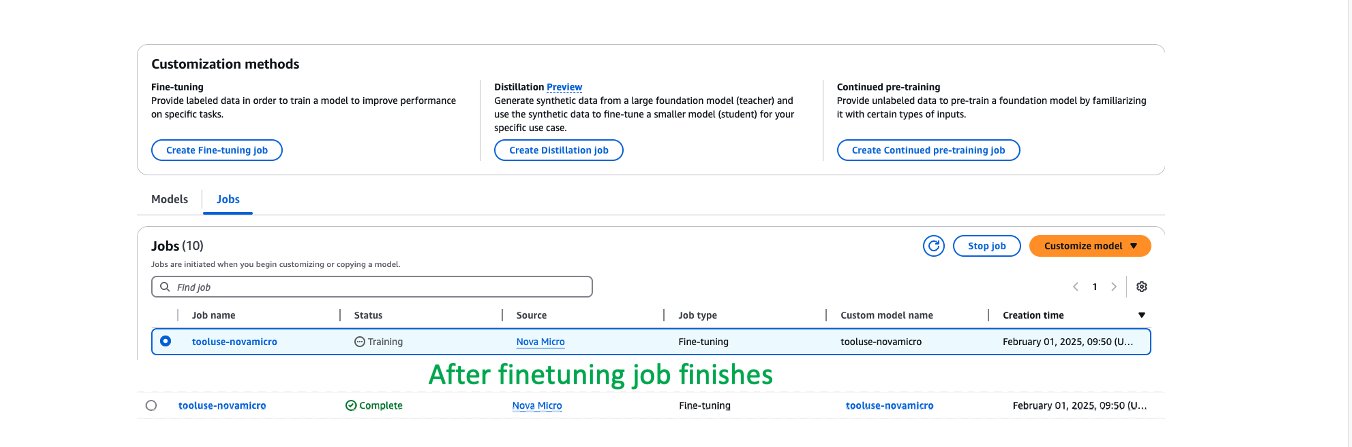Switch to the Jobs tab
Screen dimensions: 1352x447
point(228,199)
